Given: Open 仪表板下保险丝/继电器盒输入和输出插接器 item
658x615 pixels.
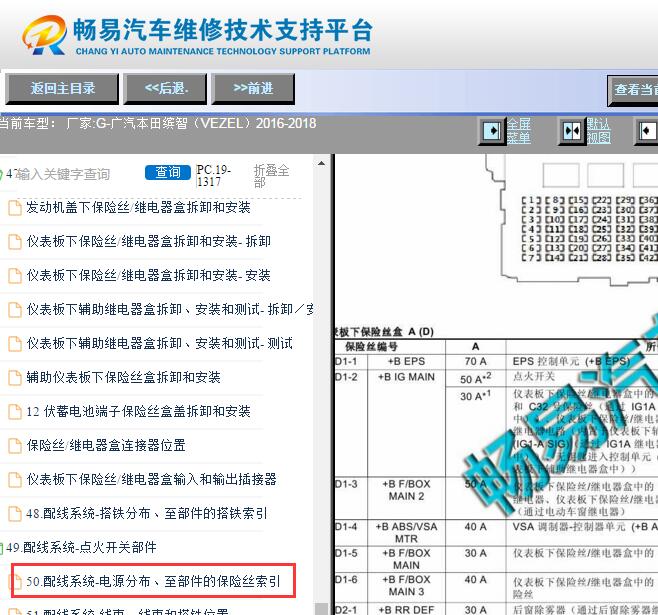Looking at the screenshot, I should click(x=151, y=479).
